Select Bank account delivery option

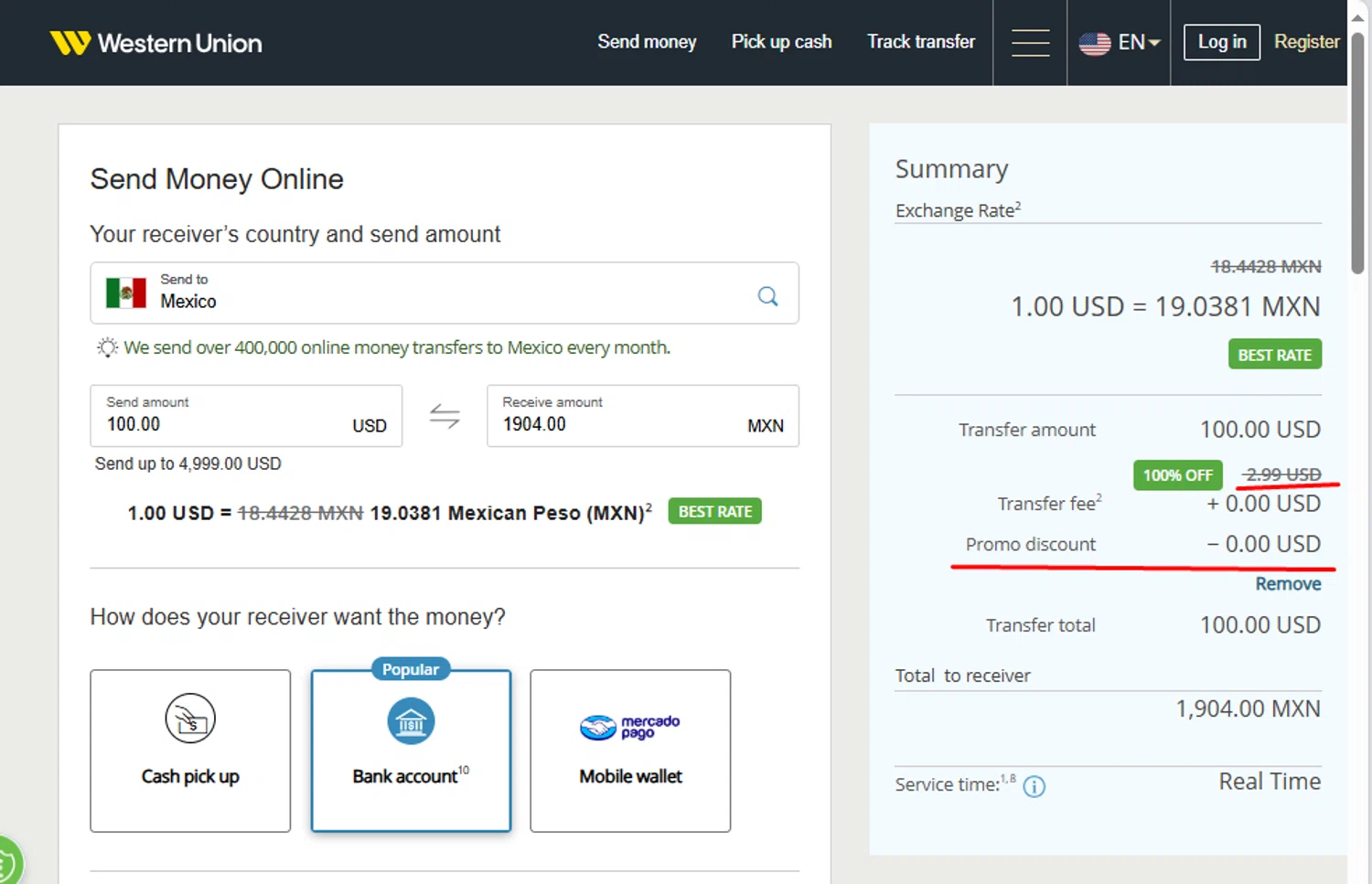pyautogui.click(x=411, y=751)
